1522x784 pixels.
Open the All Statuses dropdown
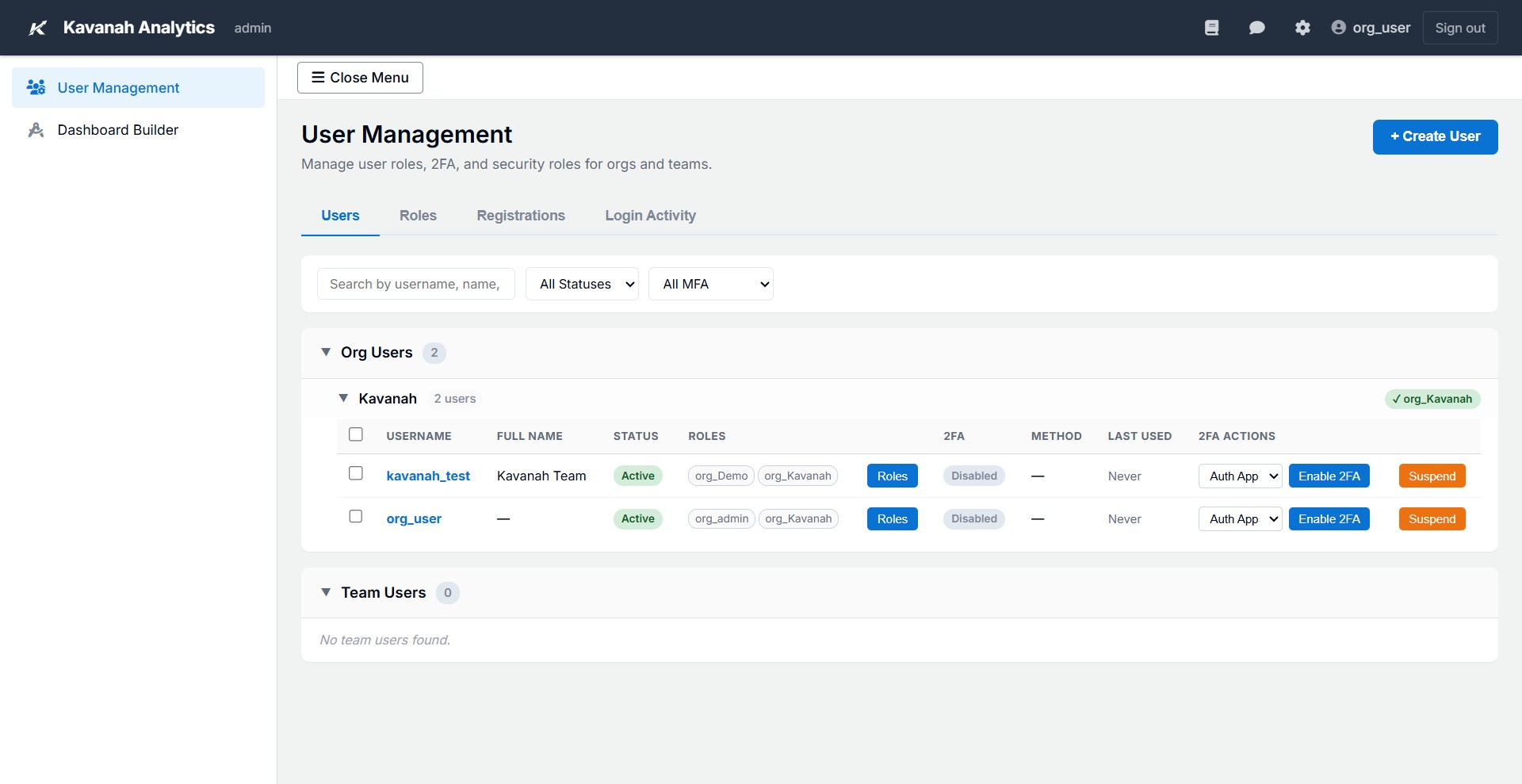coord(581,284)
